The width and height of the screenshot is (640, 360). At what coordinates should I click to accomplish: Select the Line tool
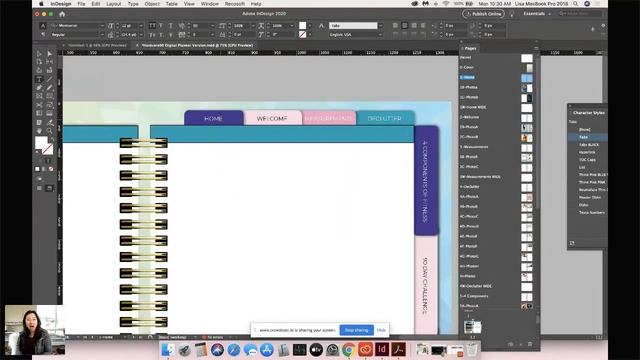49,79
